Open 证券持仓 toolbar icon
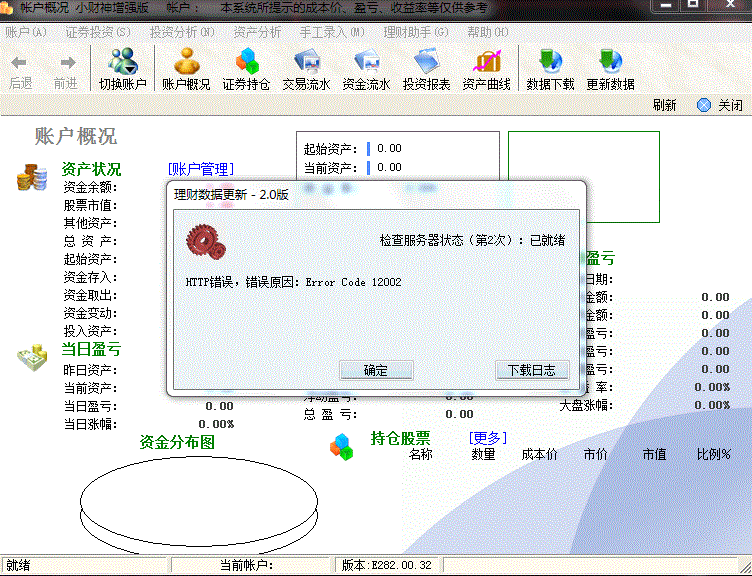This screenshot has width=752, height=576. 246,69
